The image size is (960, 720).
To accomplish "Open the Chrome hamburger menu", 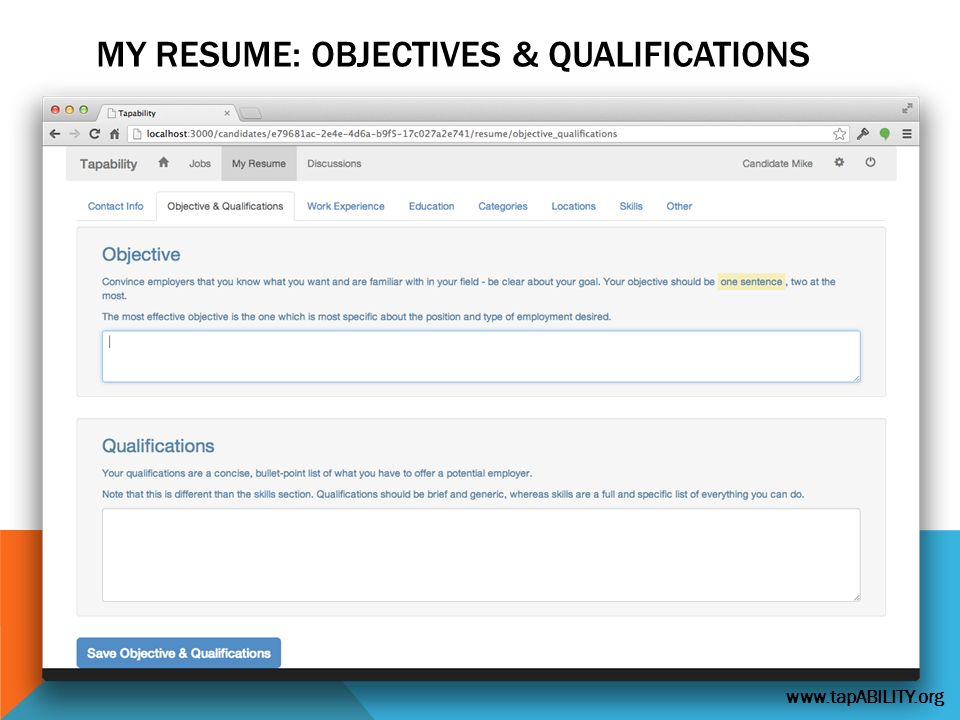I will click(907, 133).
